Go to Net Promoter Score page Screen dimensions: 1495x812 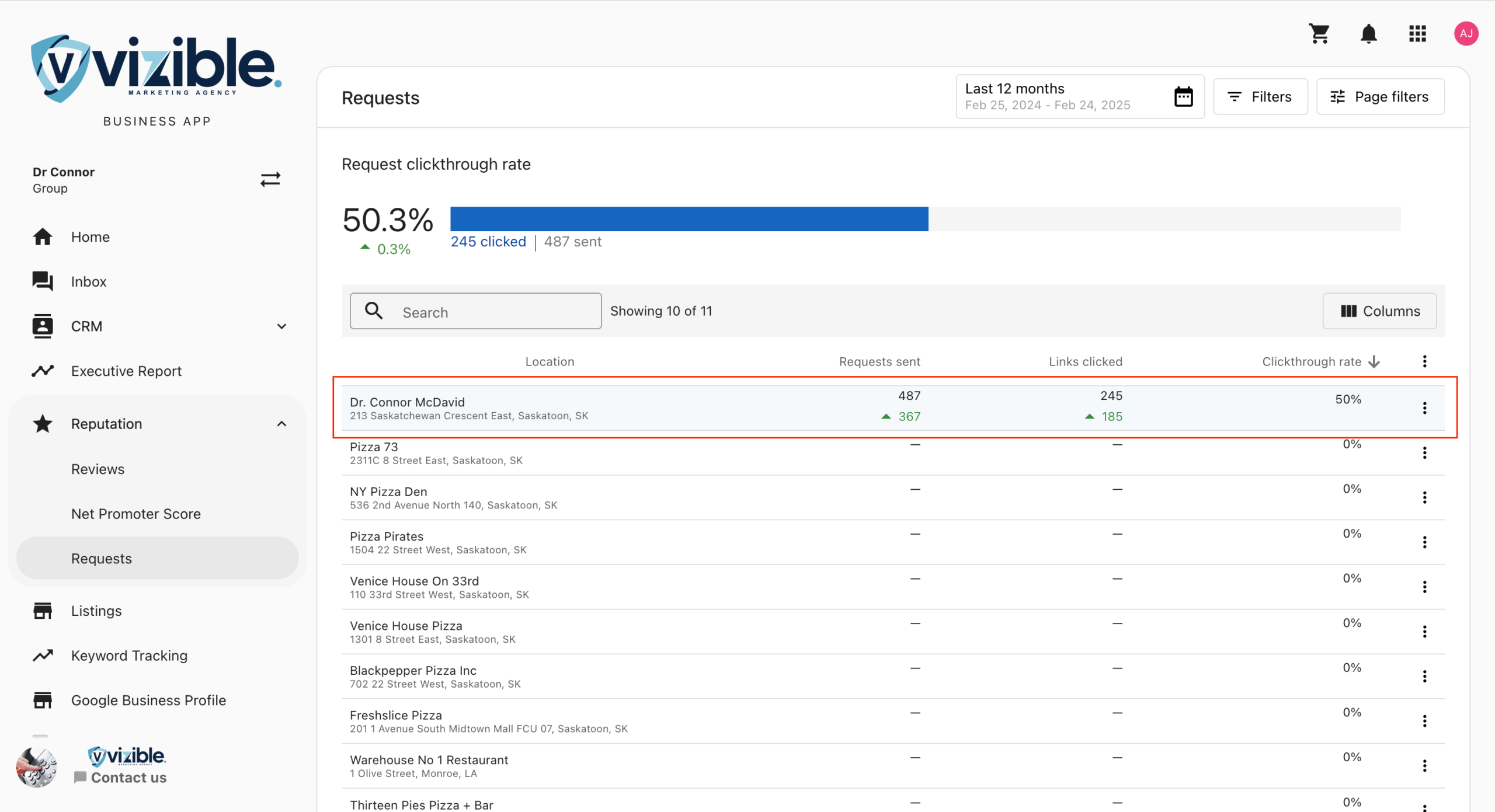[x=136, y=514]
